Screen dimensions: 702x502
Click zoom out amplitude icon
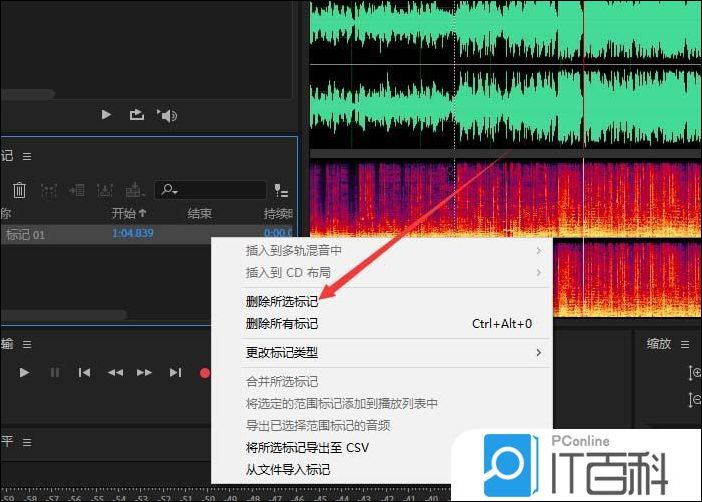tap(694, 399)
